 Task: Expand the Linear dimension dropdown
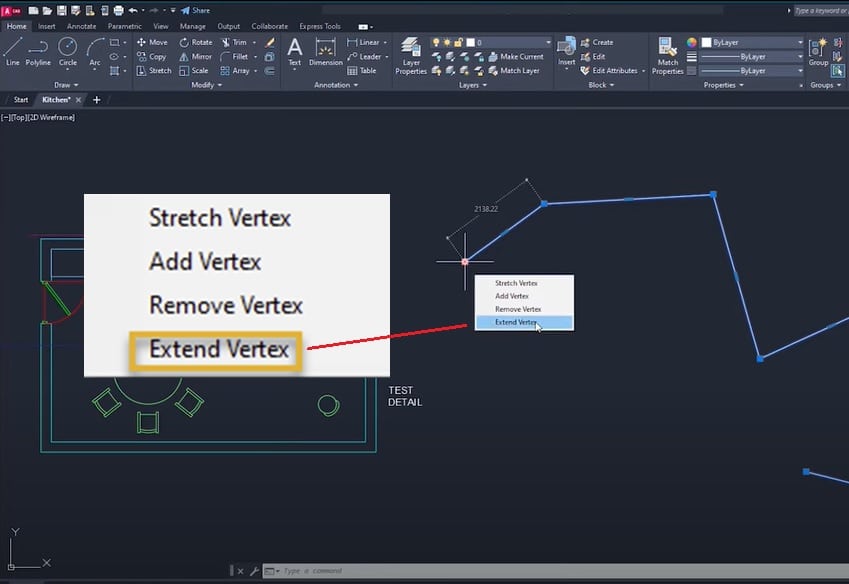384,42
